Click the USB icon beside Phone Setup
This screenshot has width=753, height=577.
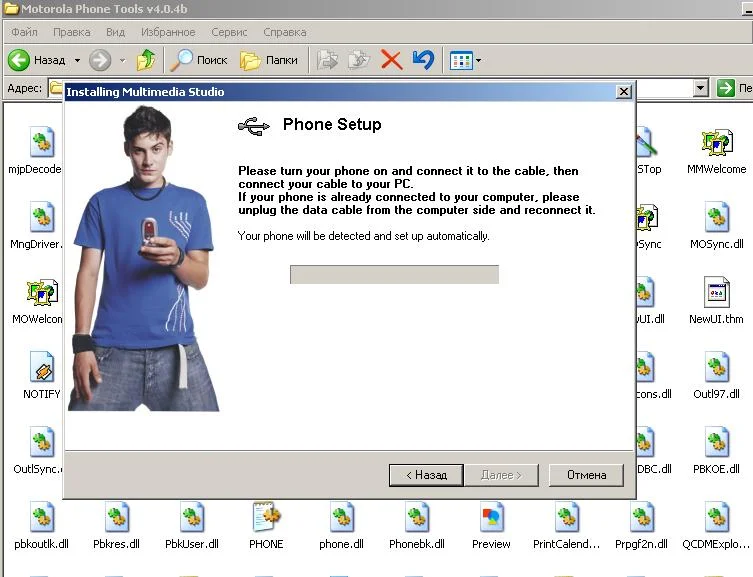tap(254, 126)
